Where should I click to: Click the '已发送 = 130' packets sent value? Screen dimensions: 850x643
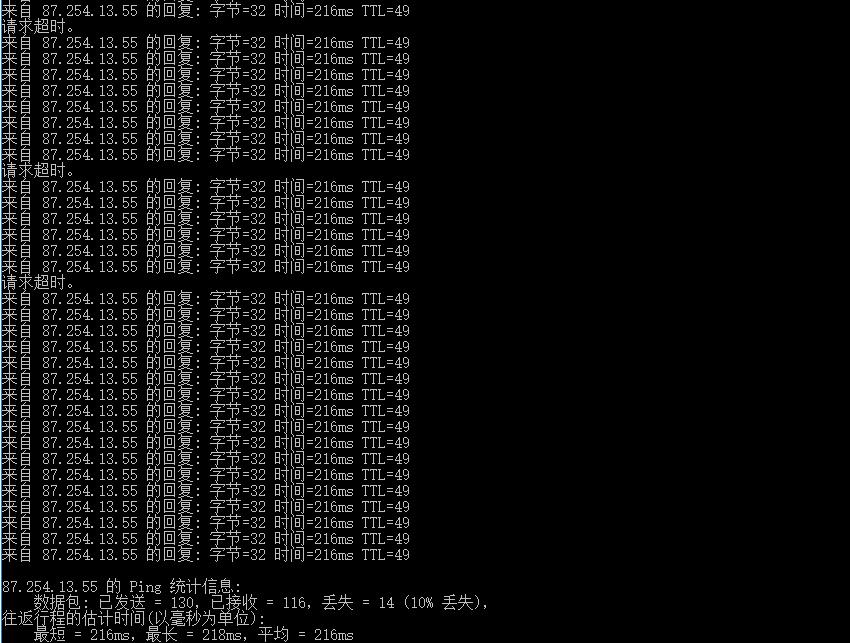pos(146,602)
